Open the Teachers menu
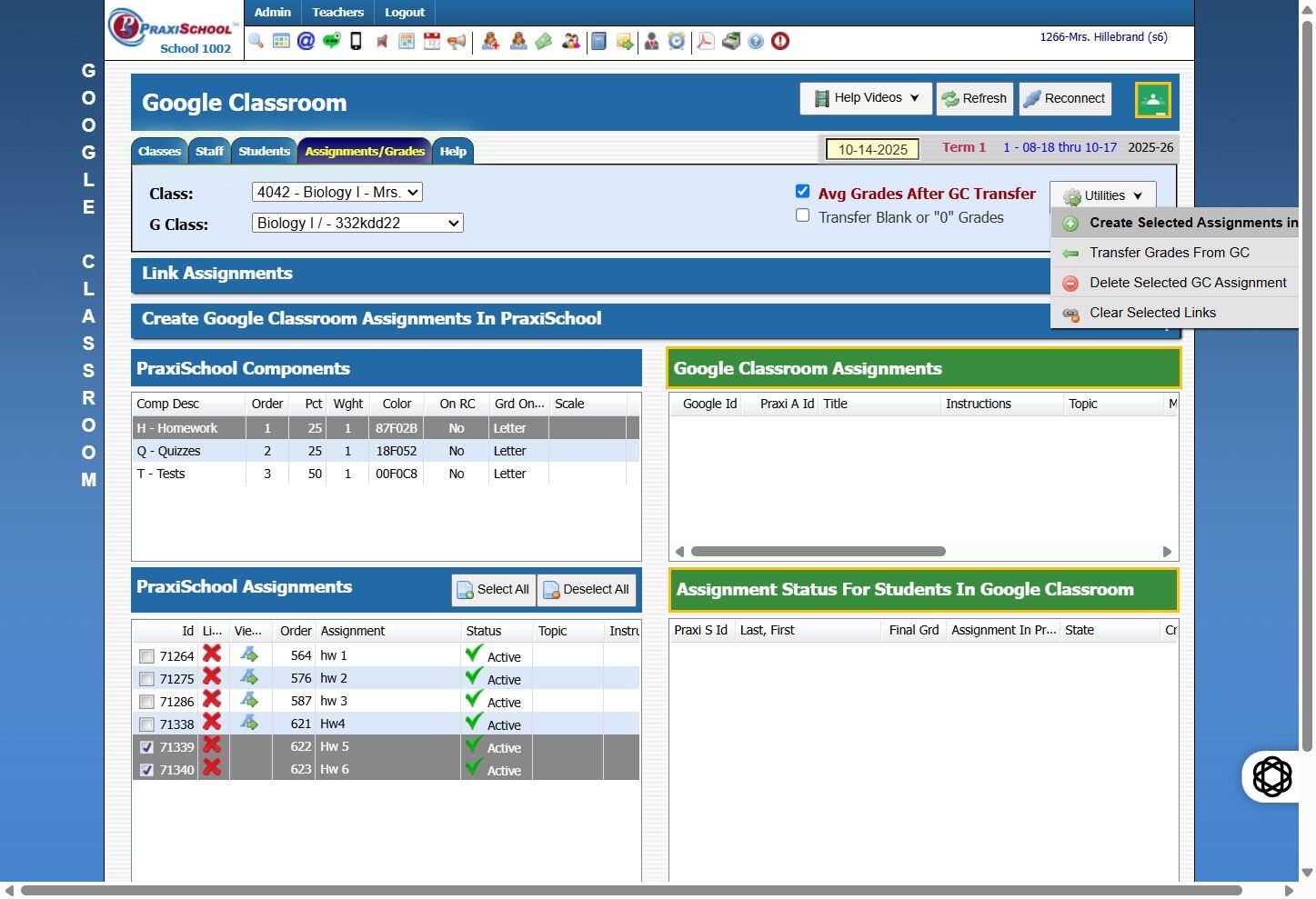Image resolution: width=1316 pixels, height=899 pixels. (338, 13)
